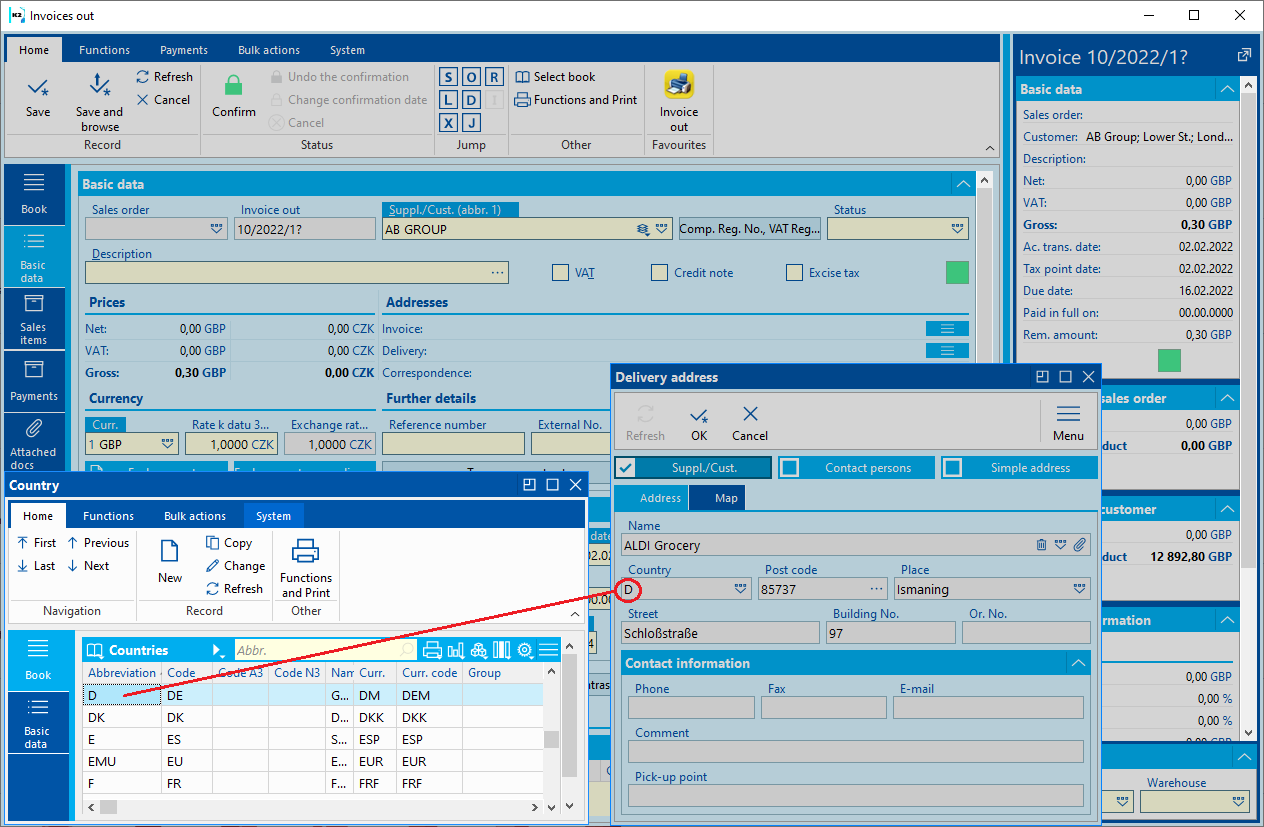The image size is (1264, 827).
Task: Collapse Basic data section in the invoice form
Action: tap(962, 184)
